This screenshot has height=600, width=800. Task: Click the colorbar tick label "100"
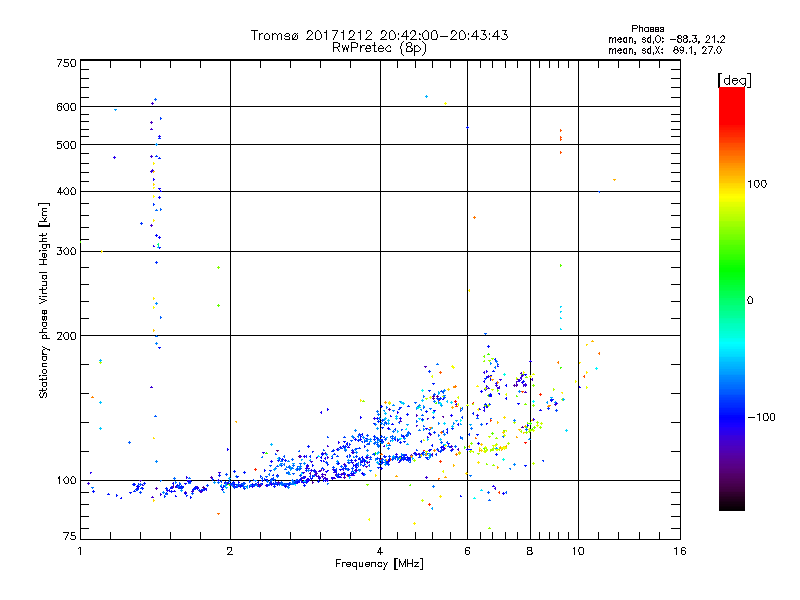point(757,184)
